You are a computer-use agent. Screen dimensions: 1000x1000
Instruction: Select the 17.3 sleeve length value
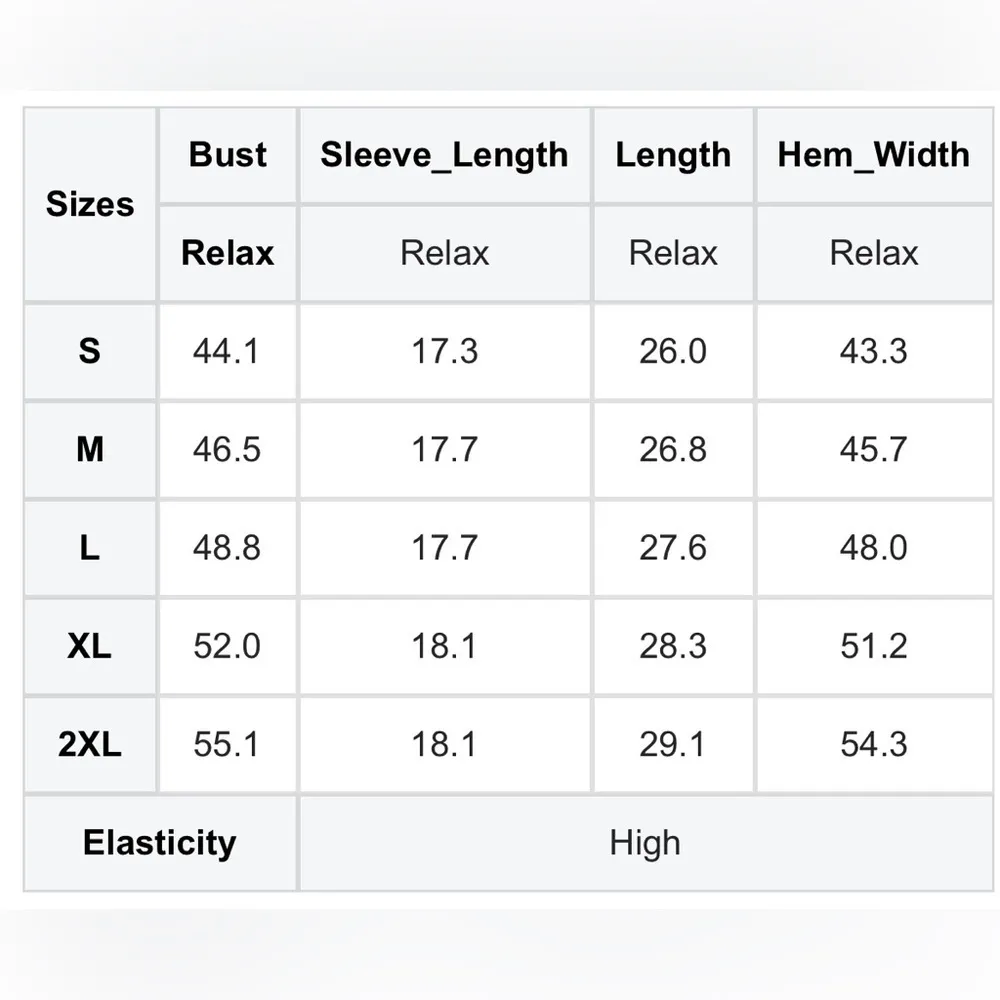tap(445, 351)
